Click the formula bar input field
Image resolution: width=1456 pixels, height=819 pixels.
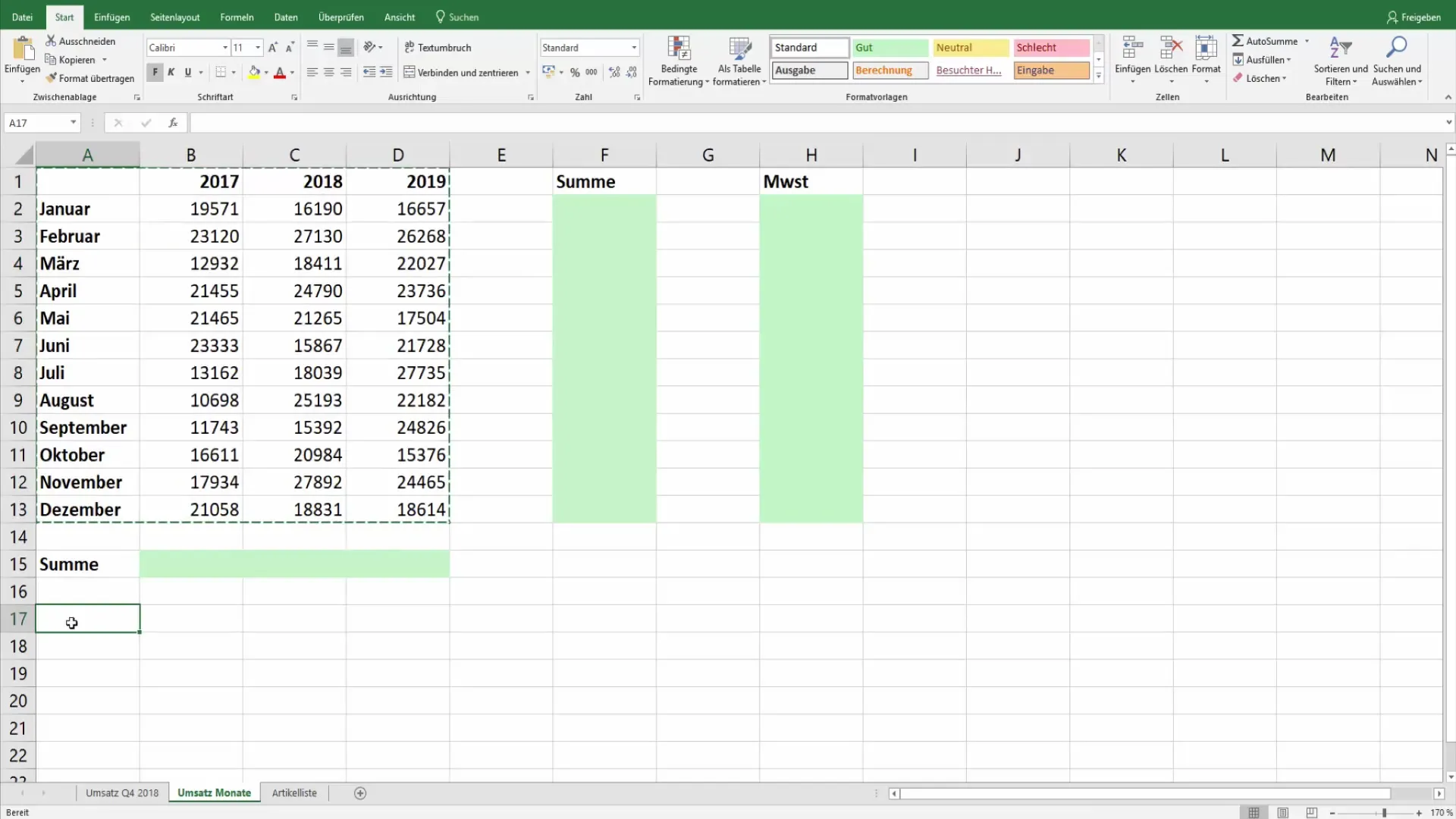pyautogui.click(x=815, y=123)
